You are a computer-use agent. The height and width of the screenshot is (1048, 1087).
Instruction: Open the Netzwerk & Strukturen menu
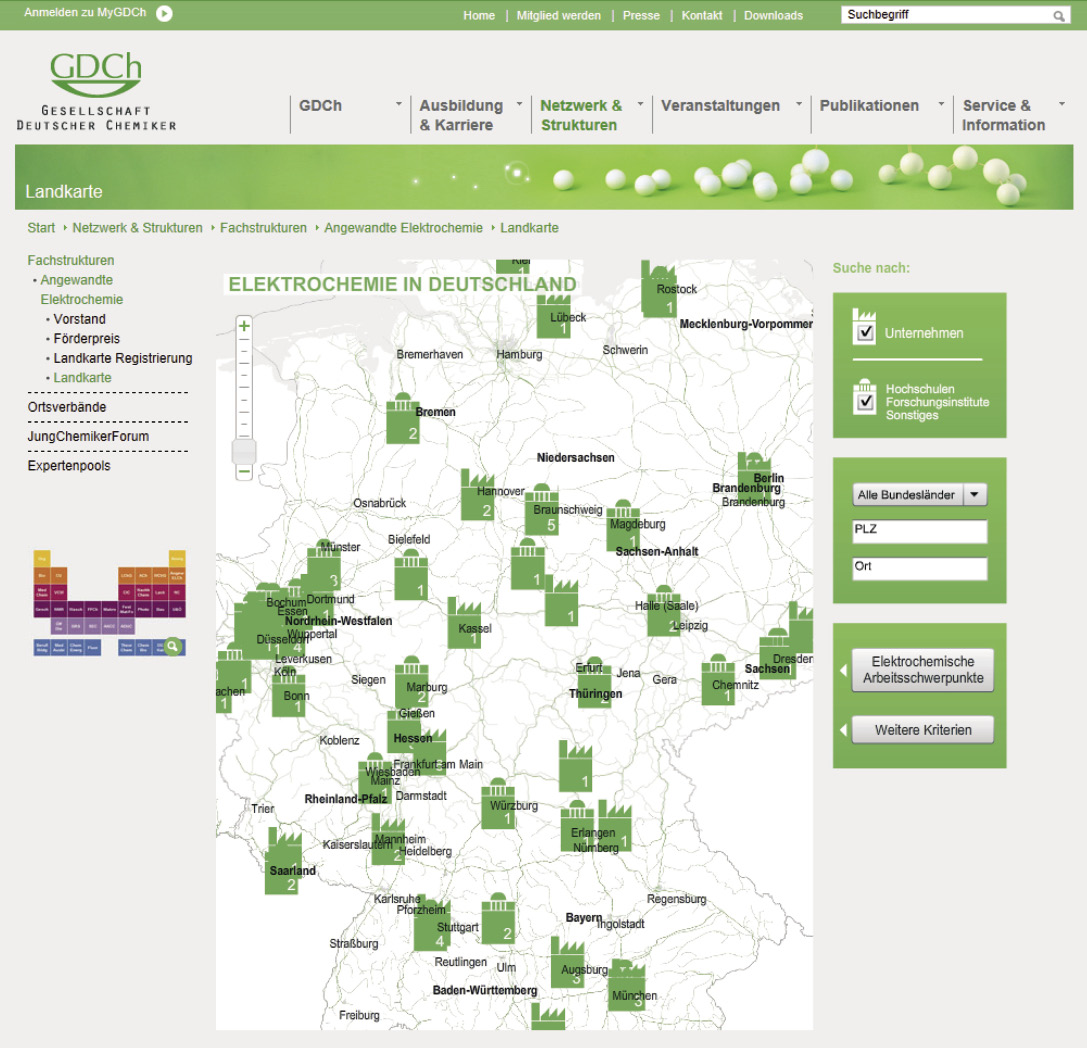[x=581, y=115]
